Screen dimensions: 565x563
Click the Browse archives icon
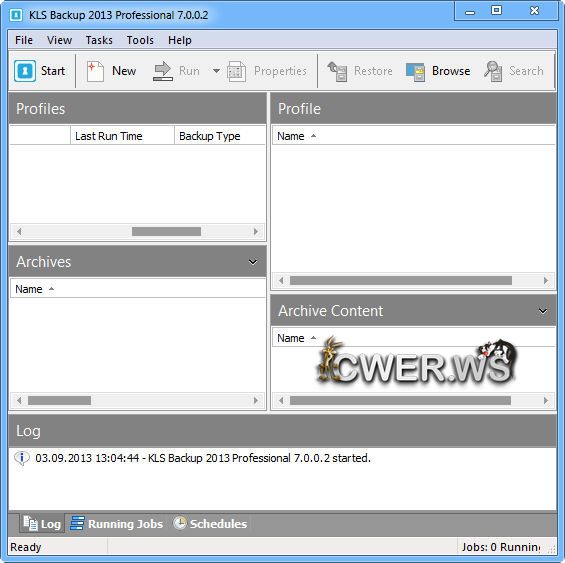(415, 72)
